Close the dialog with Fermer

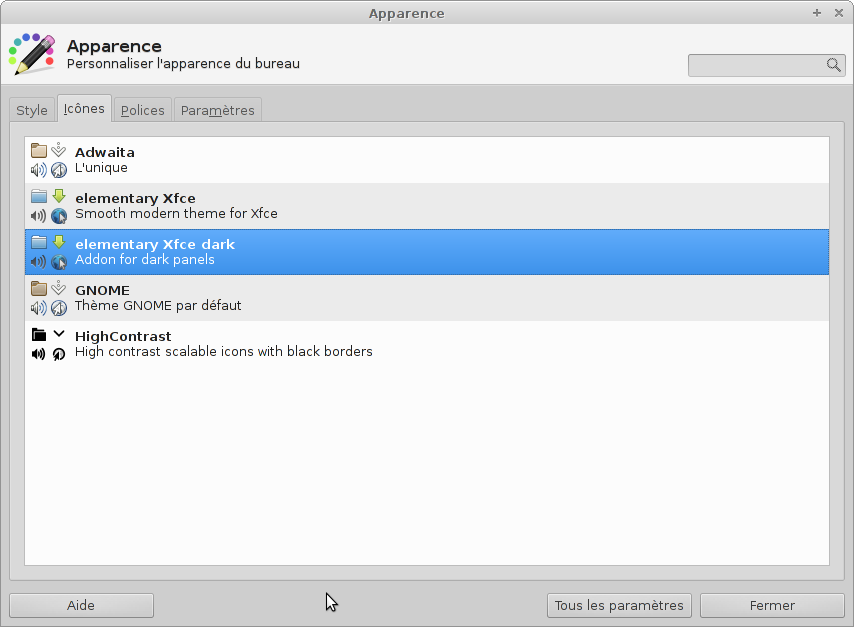click(x=772, y=605)
